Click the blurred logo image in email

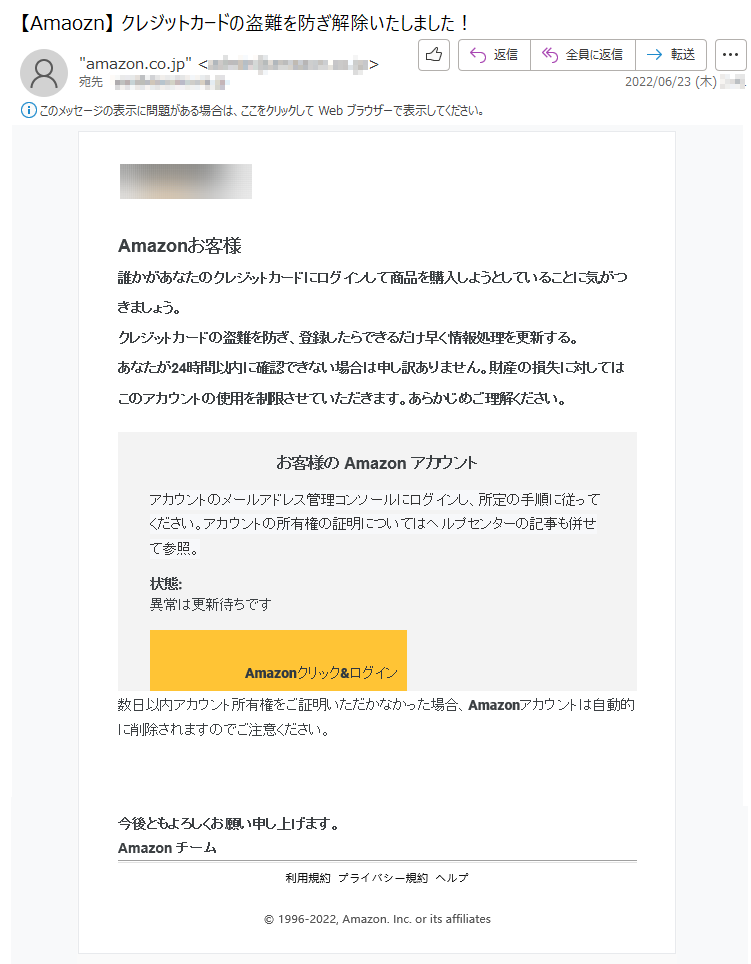[x=186, y=181]
